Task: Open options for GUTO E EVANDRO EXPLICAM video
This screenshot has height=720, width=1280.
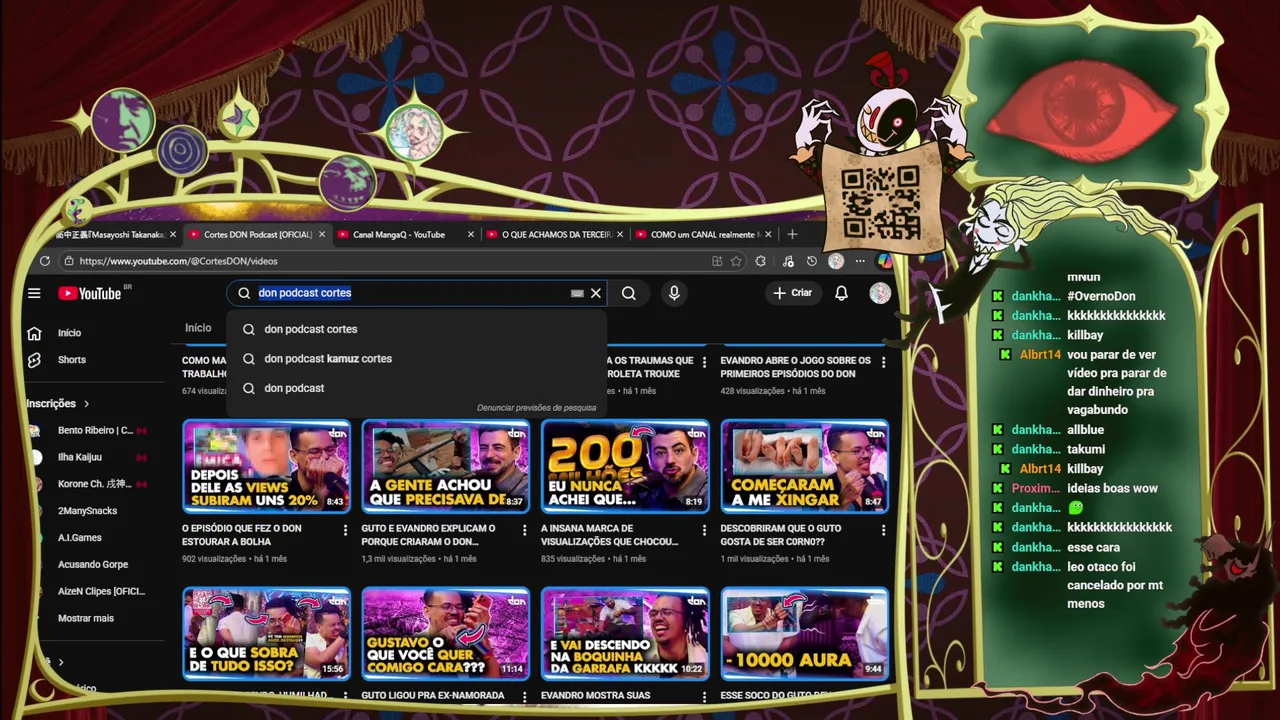Action: click(525, 530)
